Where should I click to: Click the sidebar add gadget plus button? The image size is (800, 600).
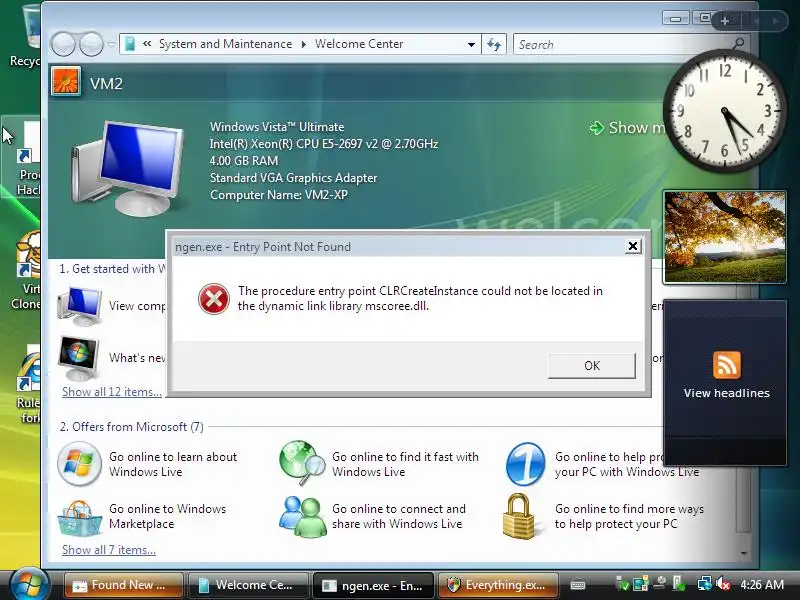pos(724,21)
